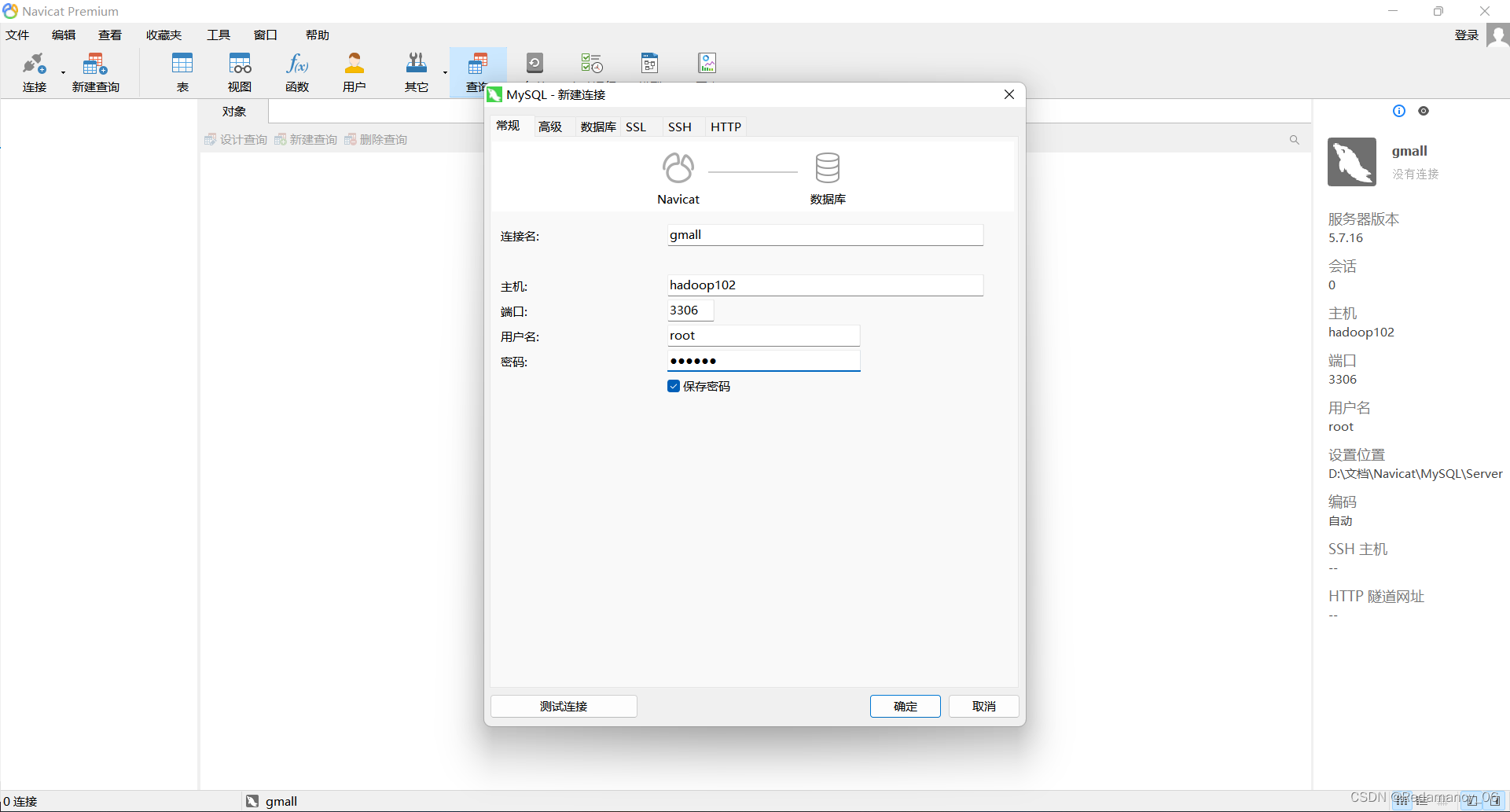Click the 数据库 cylinder icon in dialog diagram
Screen dimensions: 1510x812
click(828, 167)
